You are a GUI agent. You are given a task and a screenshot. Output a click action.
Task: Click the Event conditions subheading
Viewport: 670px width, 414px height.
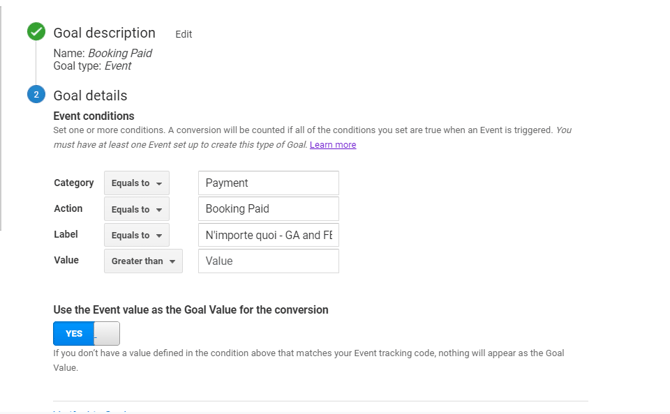point(93,116)
